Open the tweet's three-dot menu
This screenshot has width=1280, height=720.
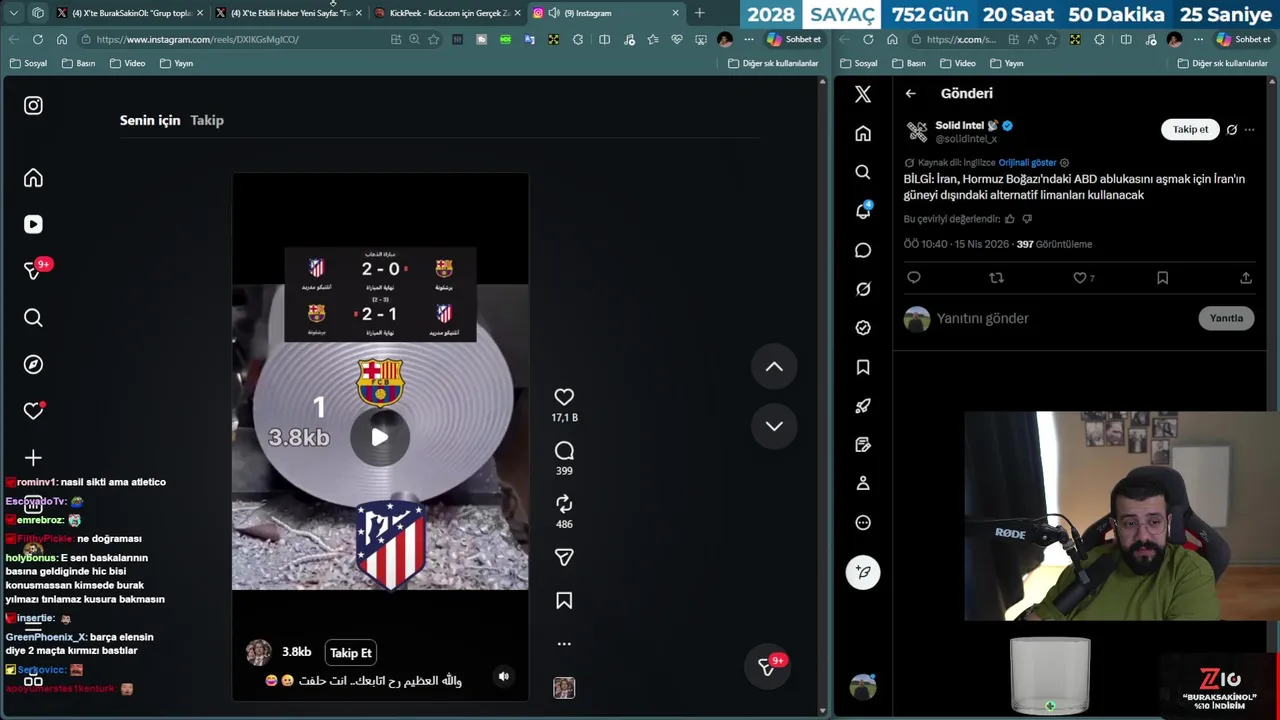(x=1249, y=130)
